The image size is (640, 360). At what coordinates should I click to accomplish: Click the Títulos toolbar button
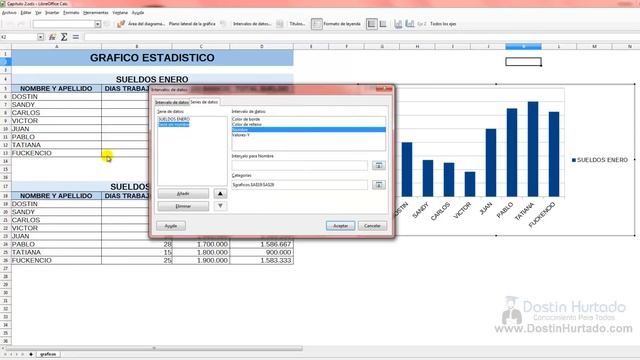pos(297,24)
